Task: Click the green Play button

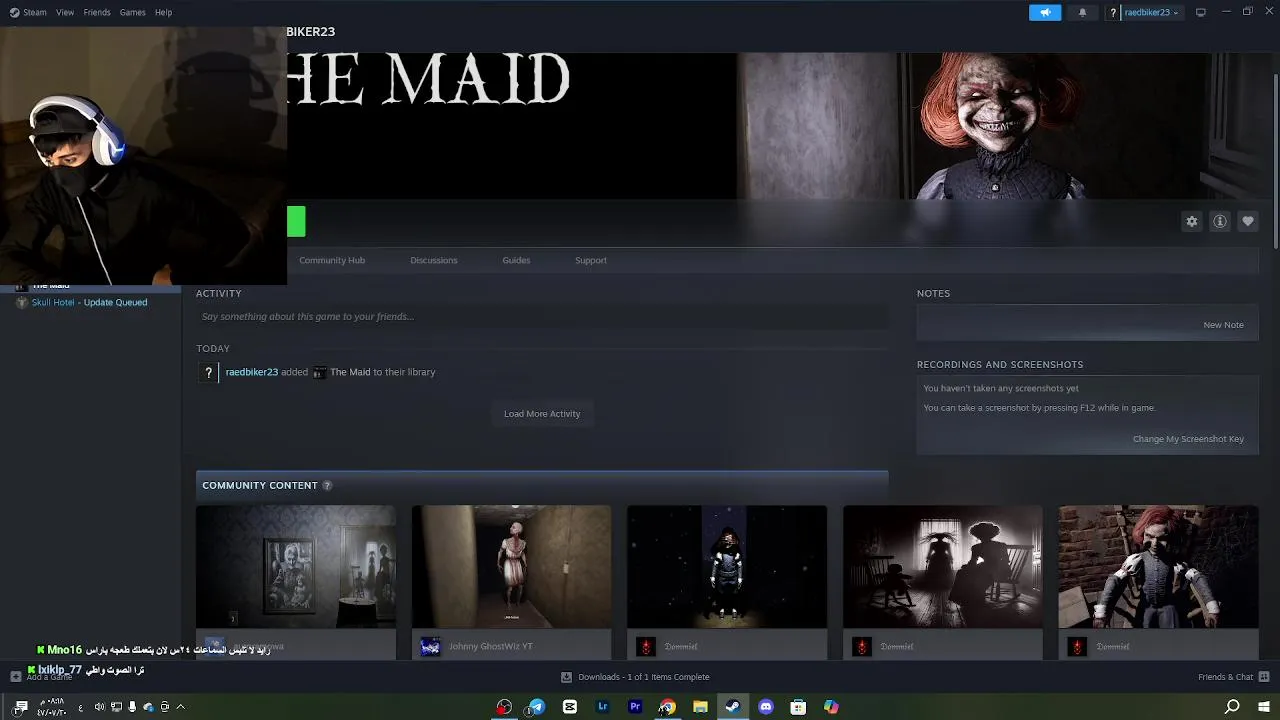Action: [296, 222]
